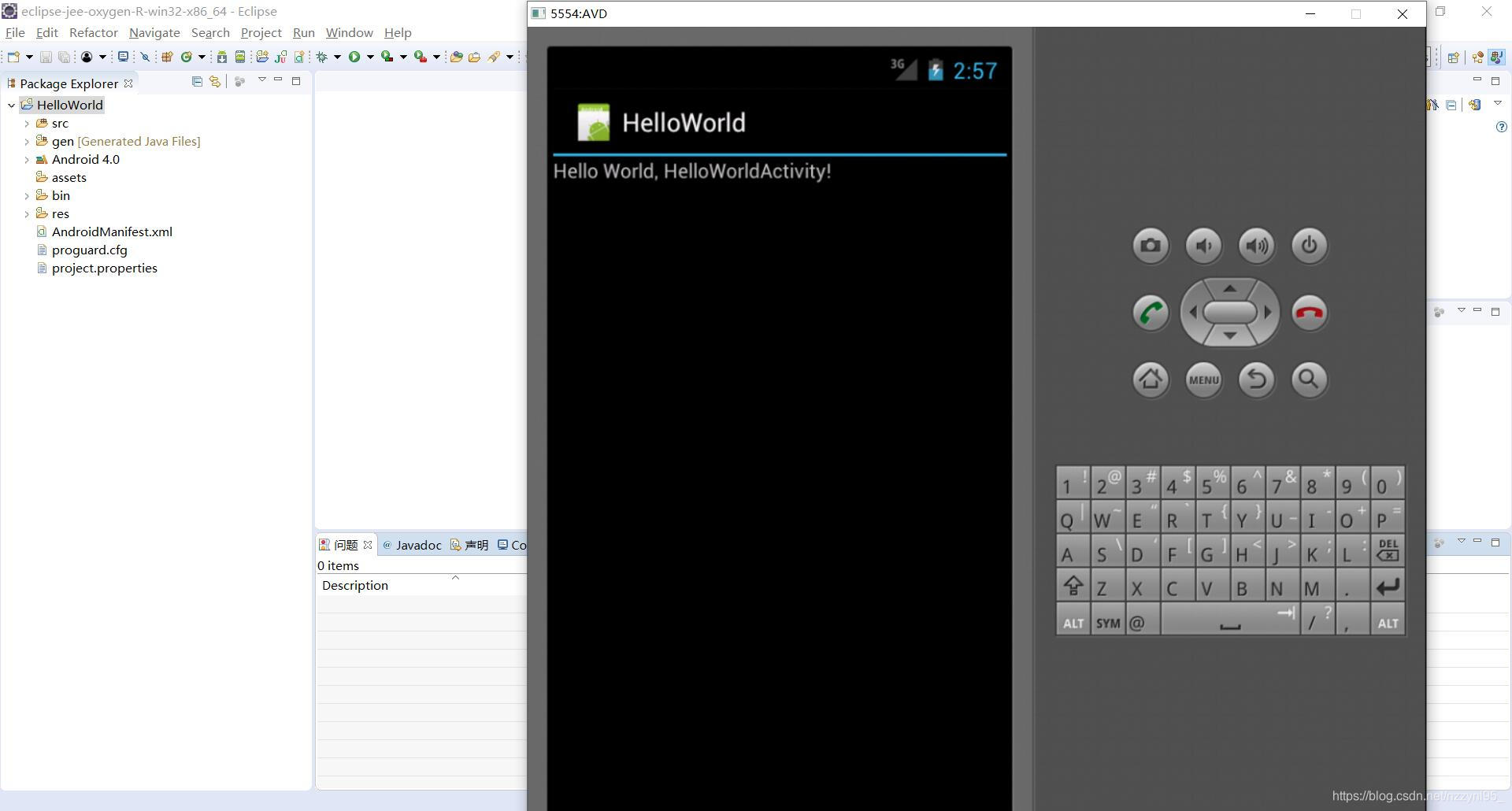Open the Package Explorer View Menu triangle

click(x=262, y=80)
